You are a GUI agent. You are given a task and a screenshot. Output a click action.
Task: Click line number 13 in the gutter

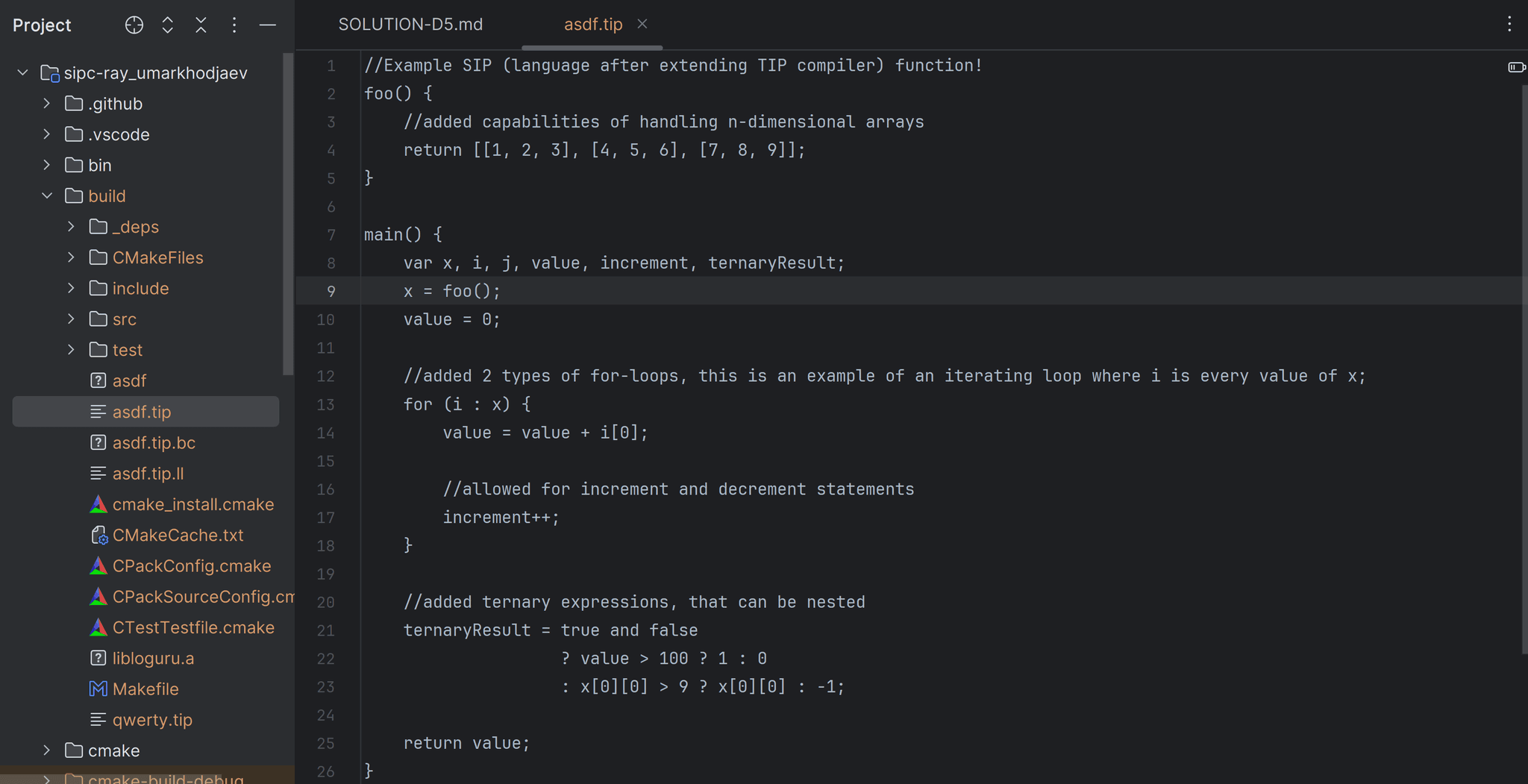click(325, 404)
